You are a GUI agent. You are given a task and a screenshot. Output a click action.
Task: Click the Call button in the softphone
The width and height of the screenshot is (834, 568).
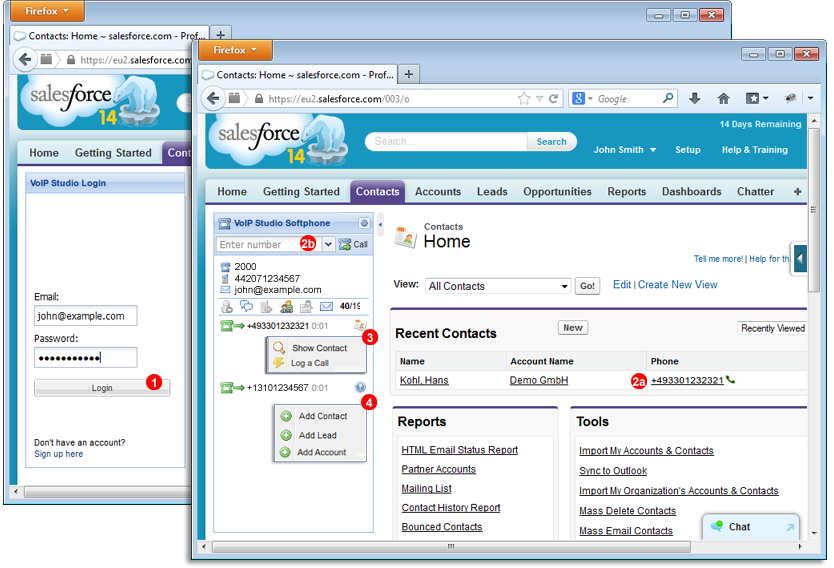pos(353,244)
